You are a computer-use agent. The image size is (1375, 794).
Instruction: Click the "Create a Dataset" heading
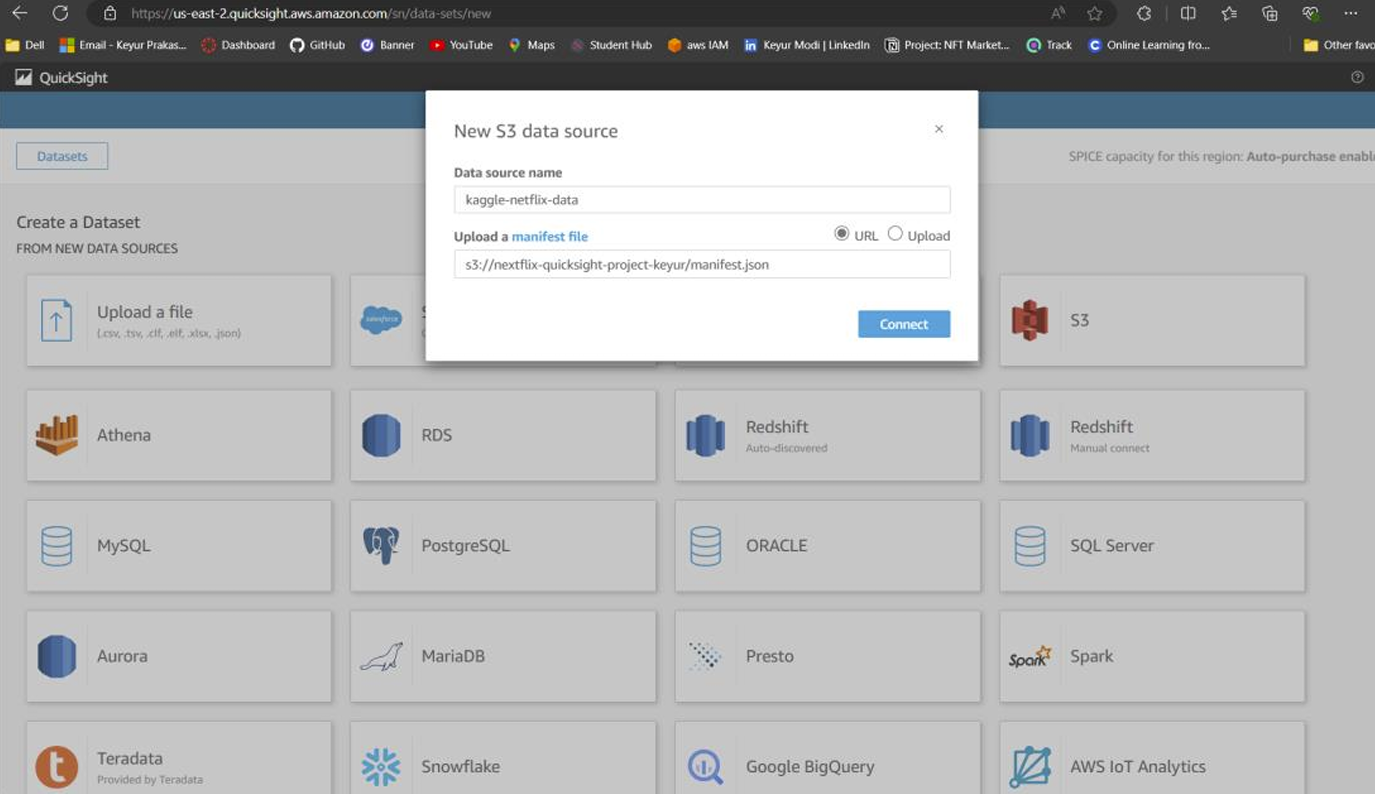(78, 222)
